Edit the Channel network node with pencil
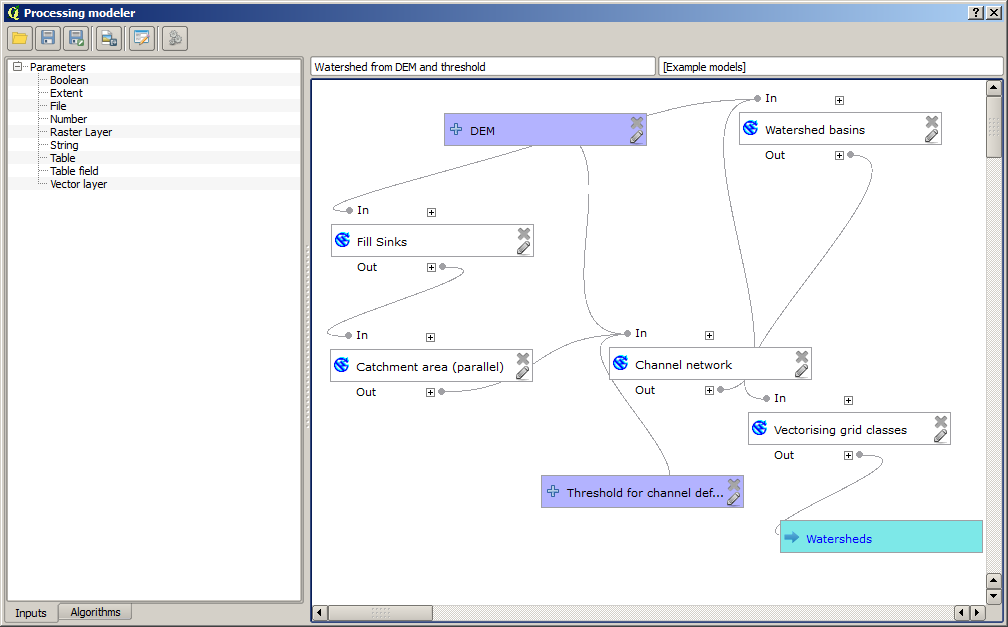 click(801, 371)
